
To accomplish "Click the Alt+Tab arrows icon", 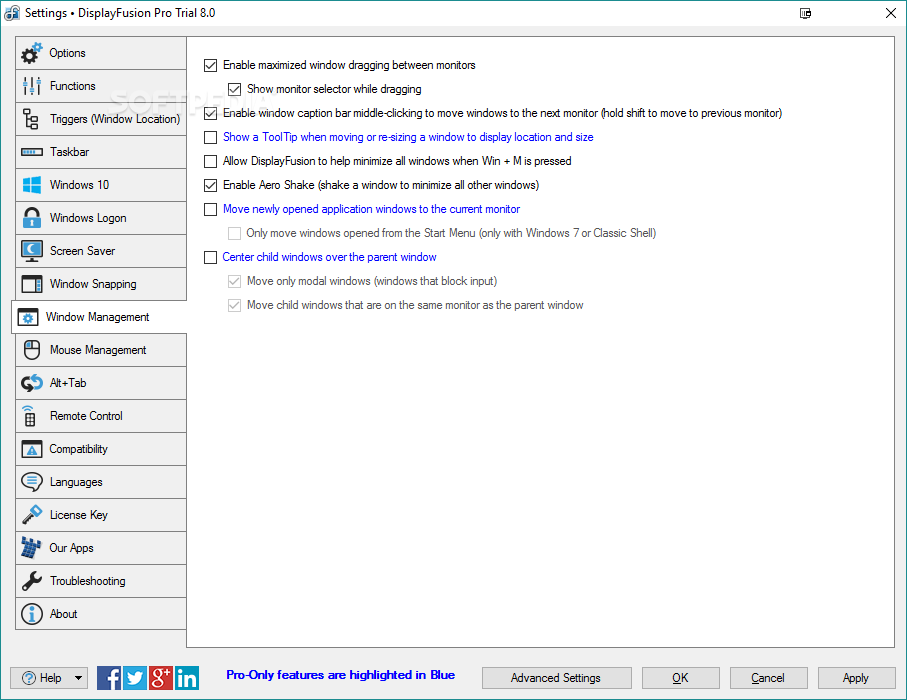I will click(31, 383).
